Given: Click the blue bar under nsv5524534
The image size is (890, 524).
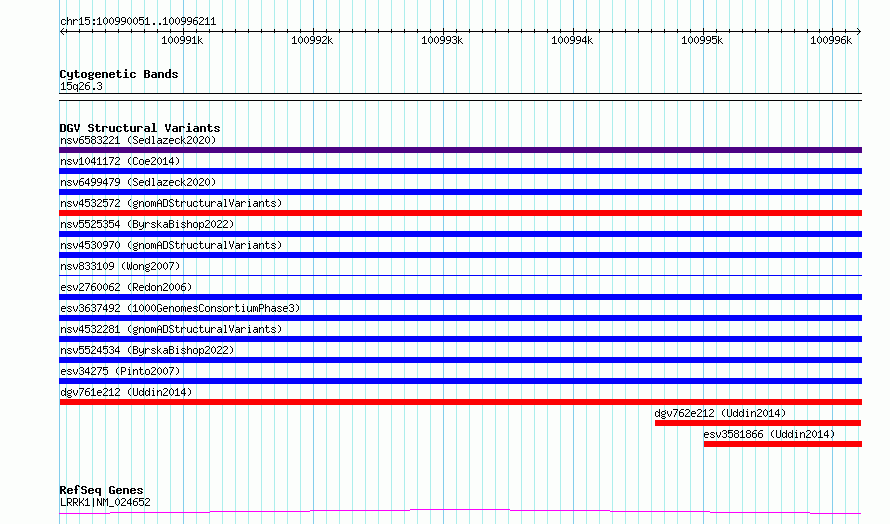Looking at the screenshot, I should click(x=460, y=360).
